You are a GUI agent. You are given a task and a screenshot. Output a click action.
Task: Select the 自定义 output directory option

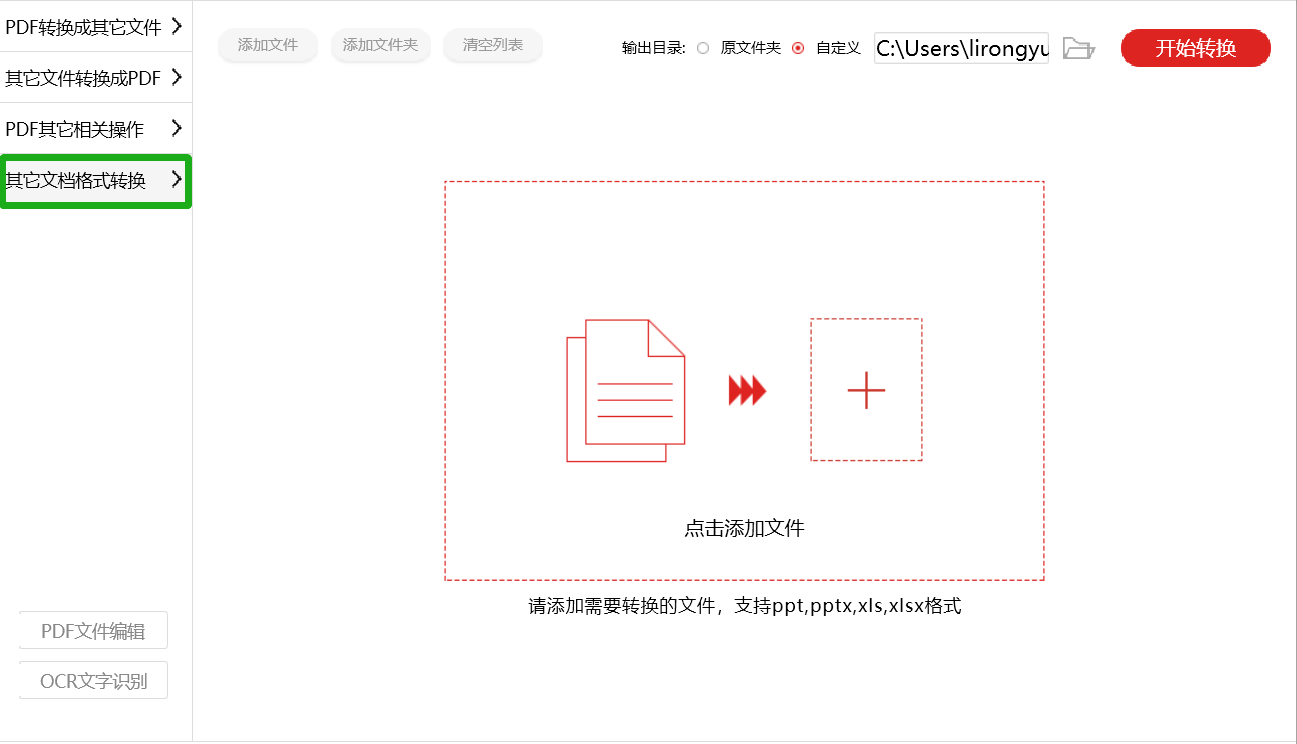tap(797, 47)
